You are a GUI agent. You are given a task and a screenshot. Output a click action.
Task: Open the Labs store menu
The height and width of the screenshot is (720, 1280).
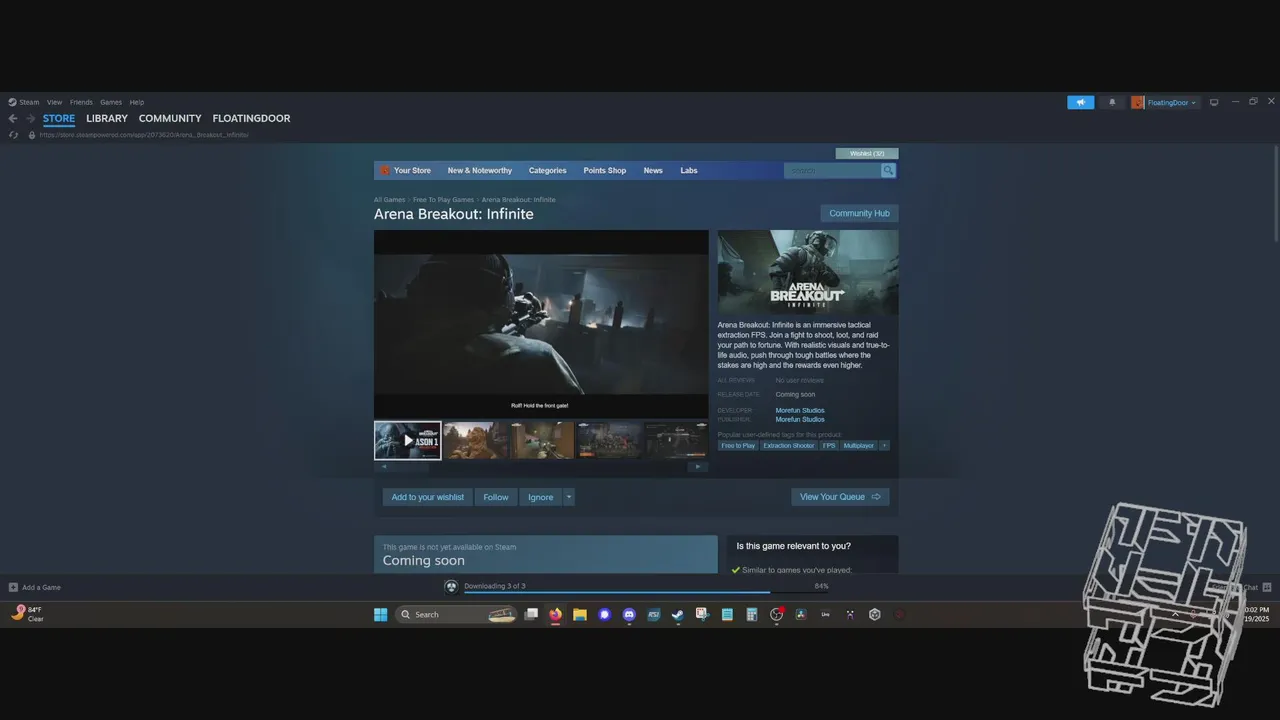(x=689, y=170)
